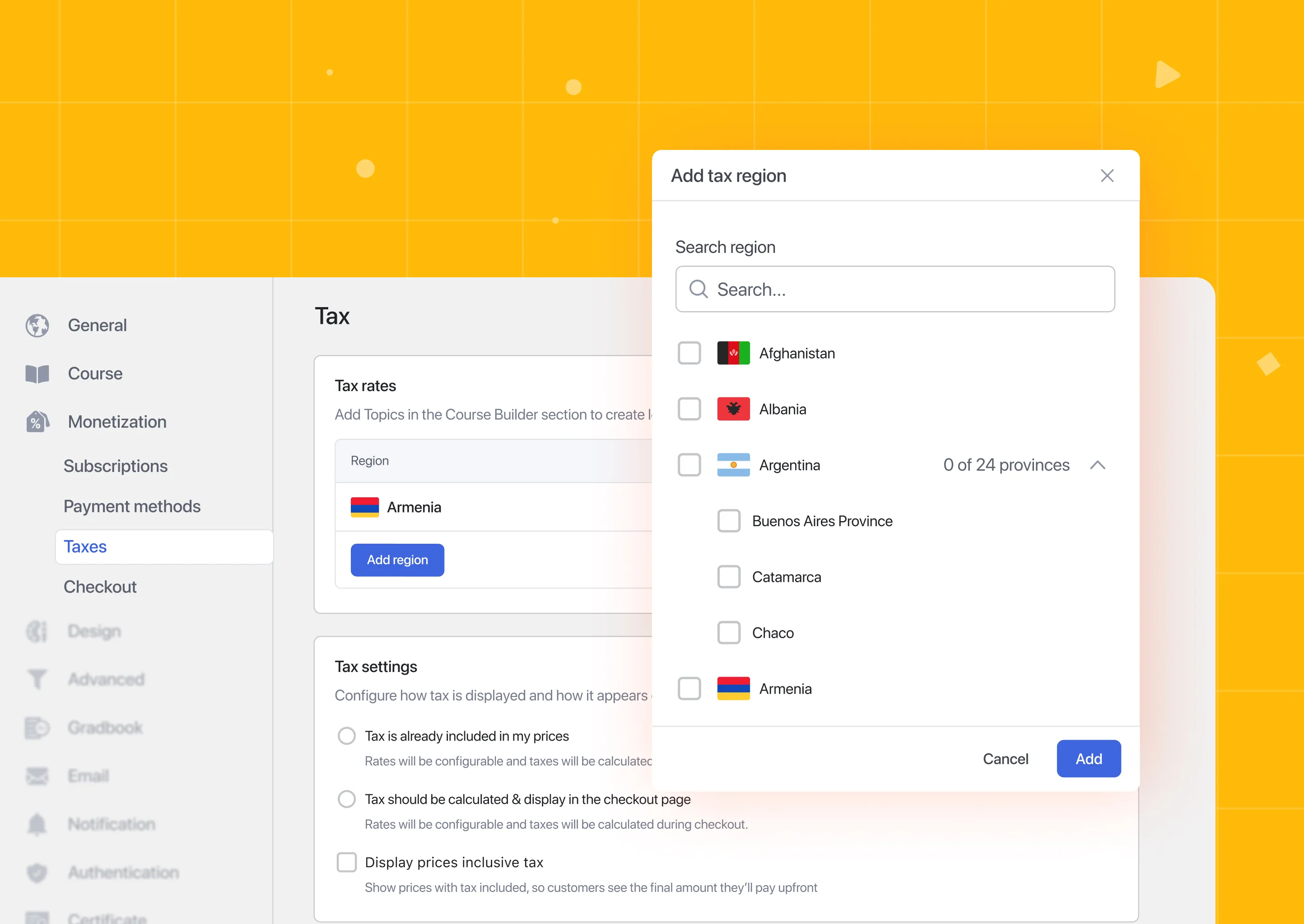Enable the Chaco province checkbox
This screenshot has height=924, width=1304.
(x=727, y=632)
